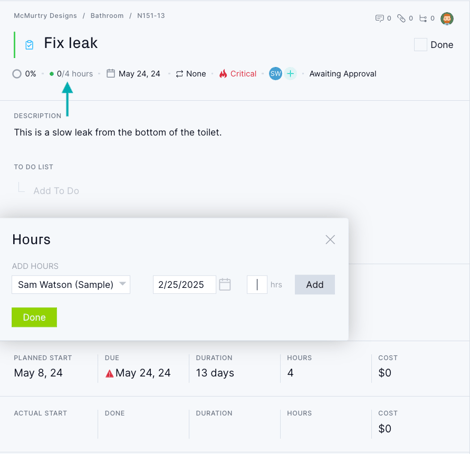Click Add To Do field
This screenshot has width=470, height=454.
click(x=56, y=191)
